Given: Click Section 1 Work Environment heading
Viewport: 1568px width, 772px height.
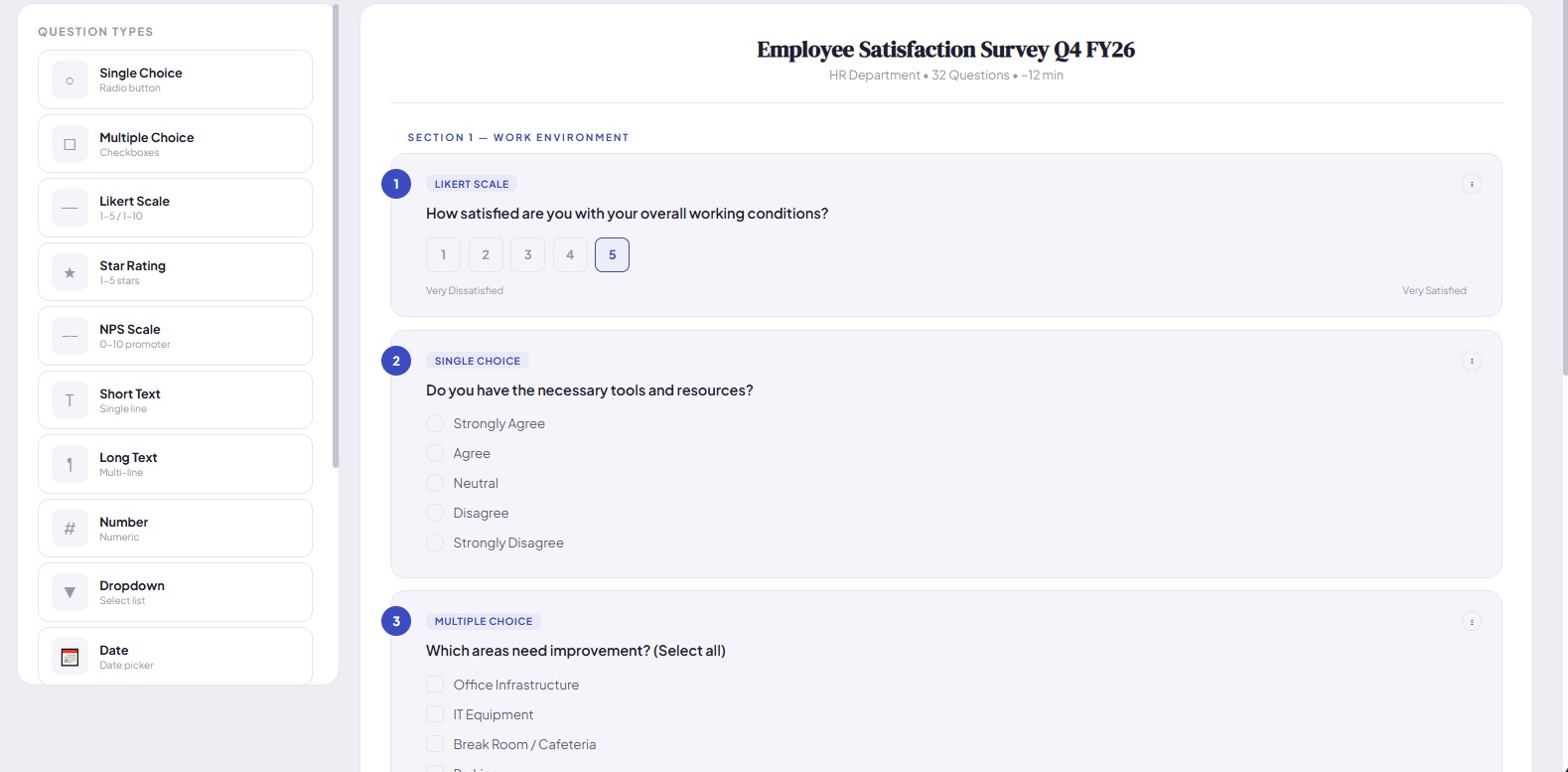Looking at the screenshot, I should [x=518, y=137].
